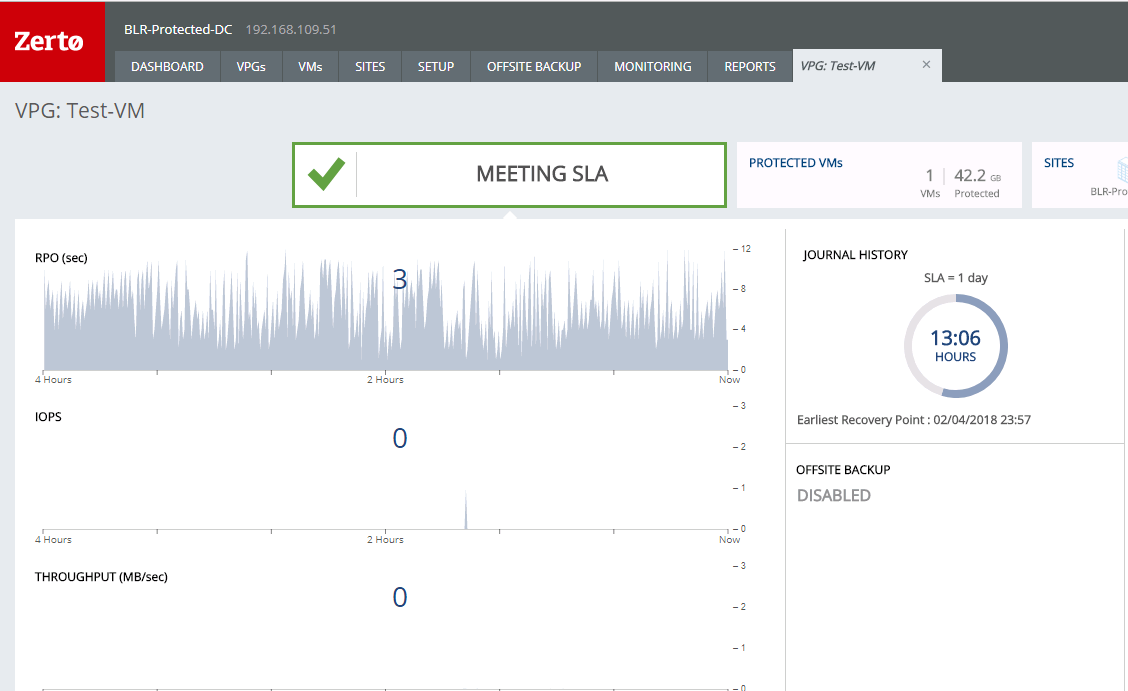Go to the VMs tab
The width and height of the screenshot is (1128, 691).
pos(310,67)
